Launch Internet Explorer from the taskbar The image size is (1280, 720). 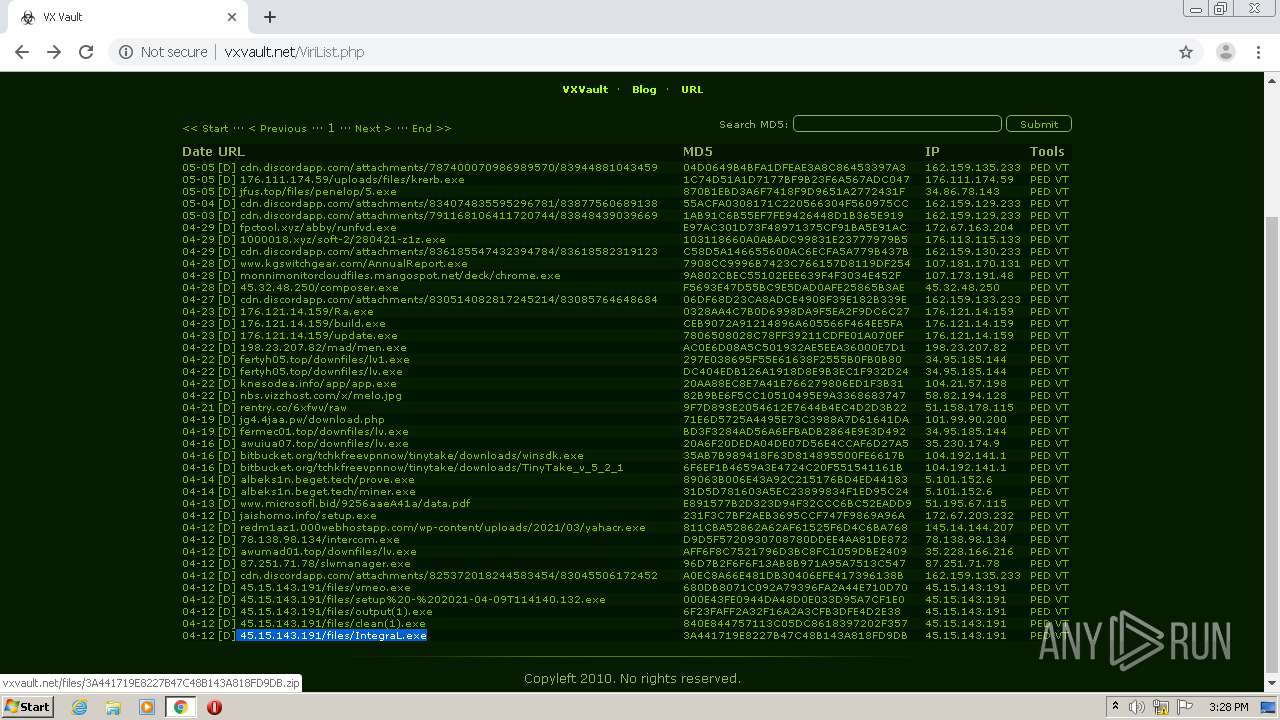[x=80, y=707]
